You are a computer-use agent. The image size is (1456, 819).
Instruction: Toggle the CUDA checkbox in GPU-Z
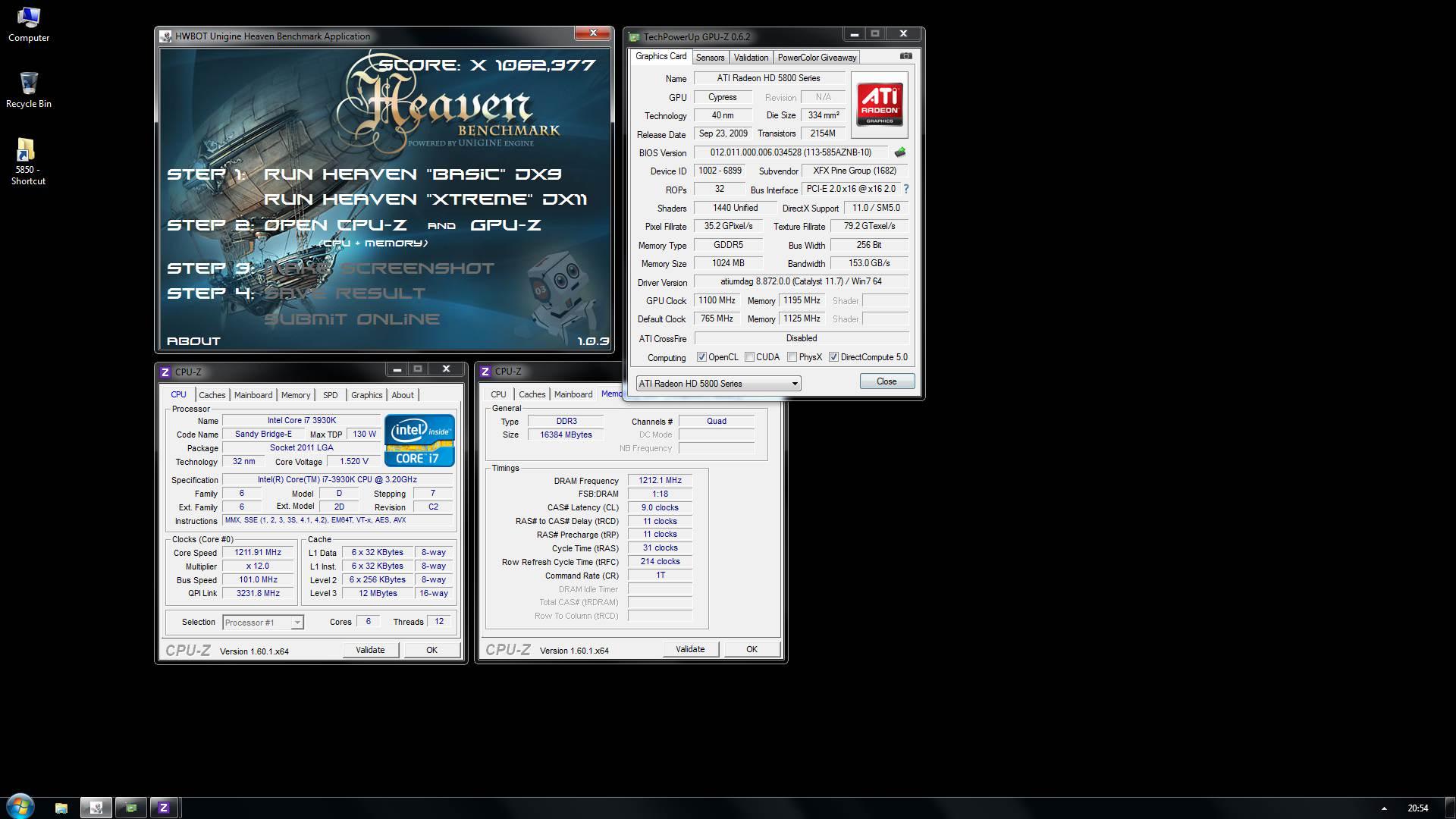[x=749, y=357]
